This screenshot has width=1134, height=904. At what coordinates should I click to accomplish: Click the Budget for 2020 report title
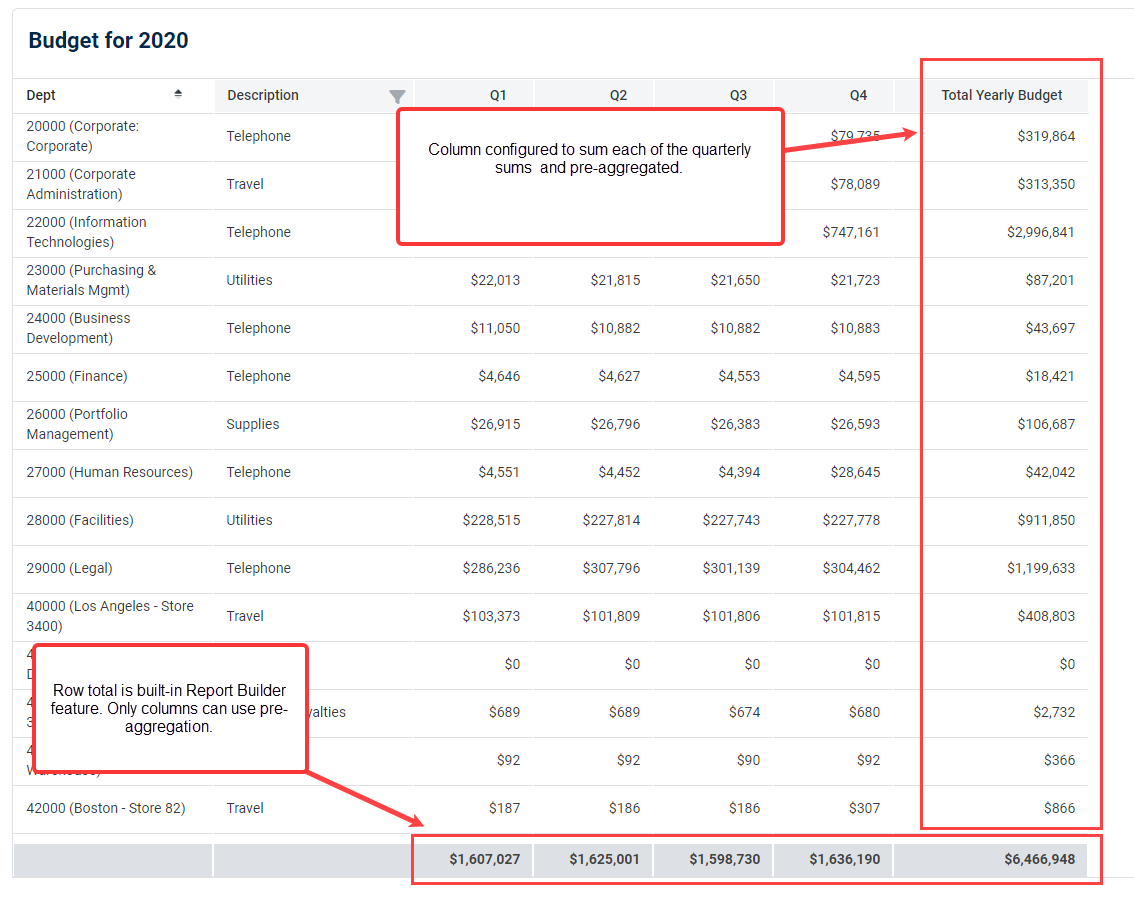108,41
